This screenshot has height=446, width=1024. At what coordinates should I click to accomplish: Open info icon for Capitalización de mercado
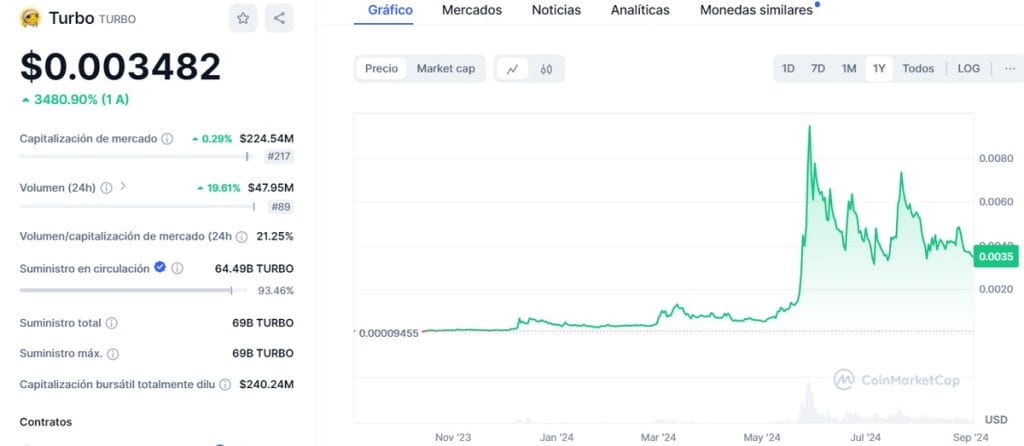click(x=167, y=138)
